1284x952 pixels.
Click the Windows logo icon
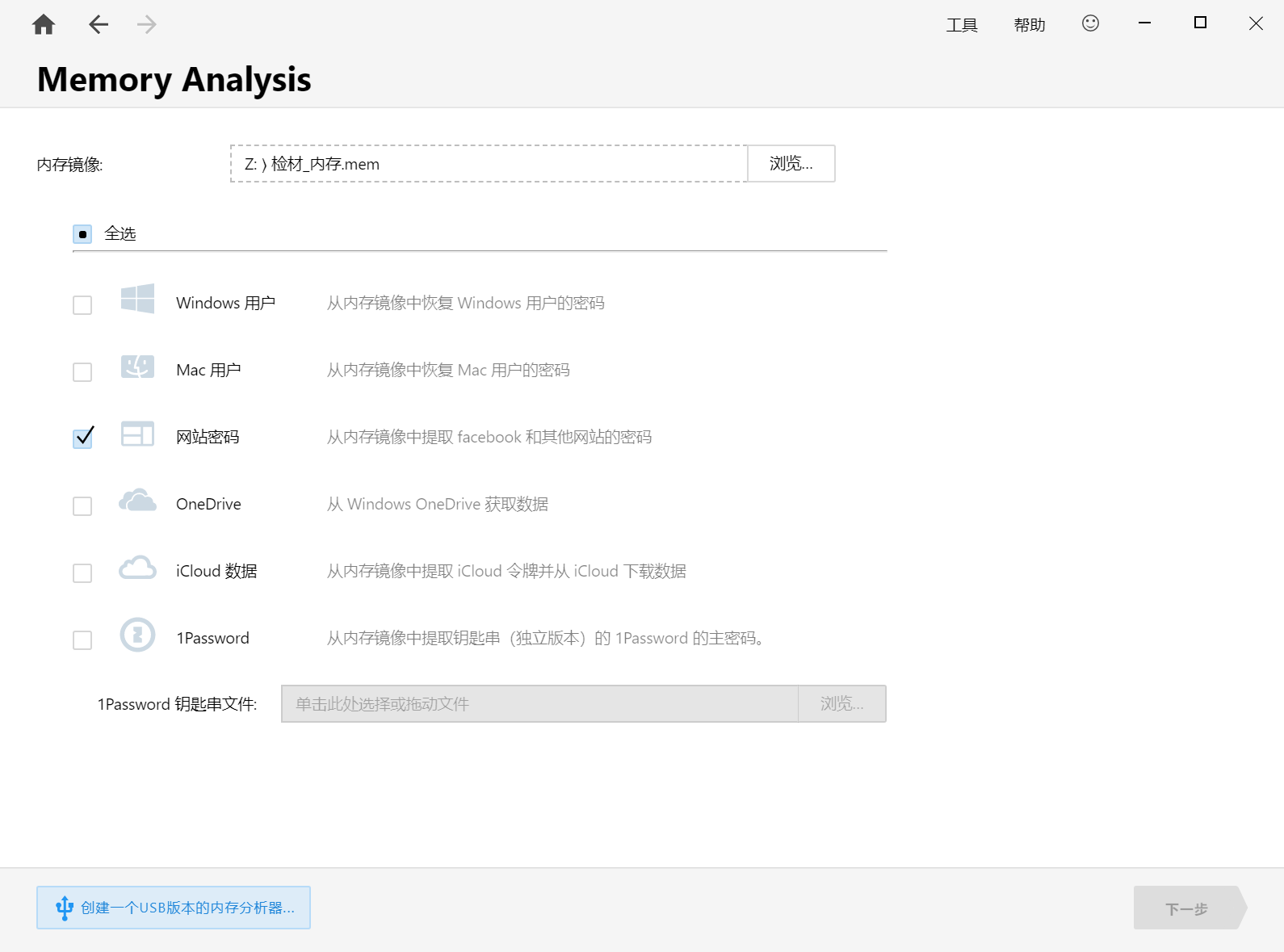click(137, 299)
